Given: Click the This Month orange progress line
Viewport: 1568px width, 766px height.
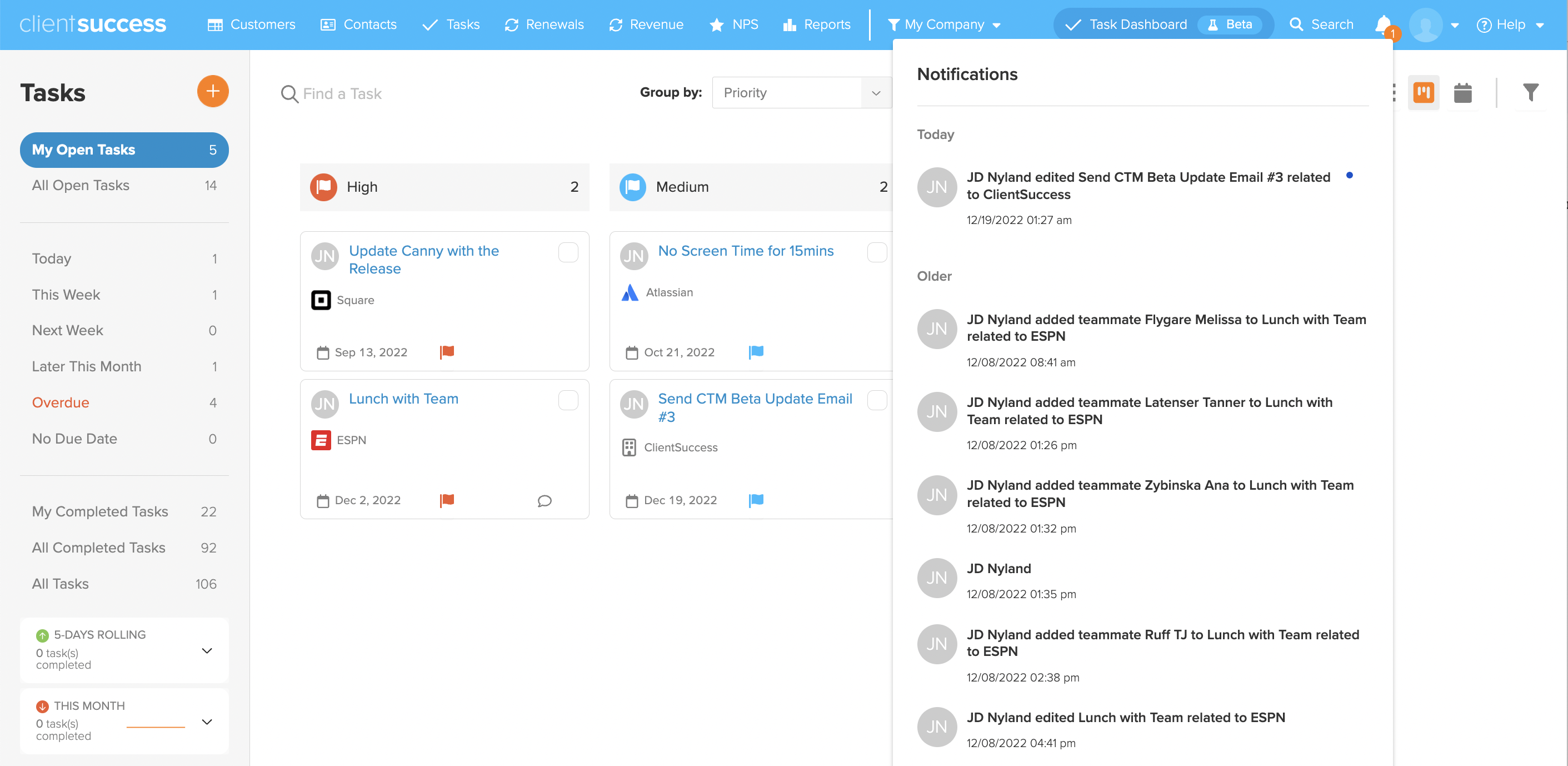Looking at the screenshot, I should point(155,727).
